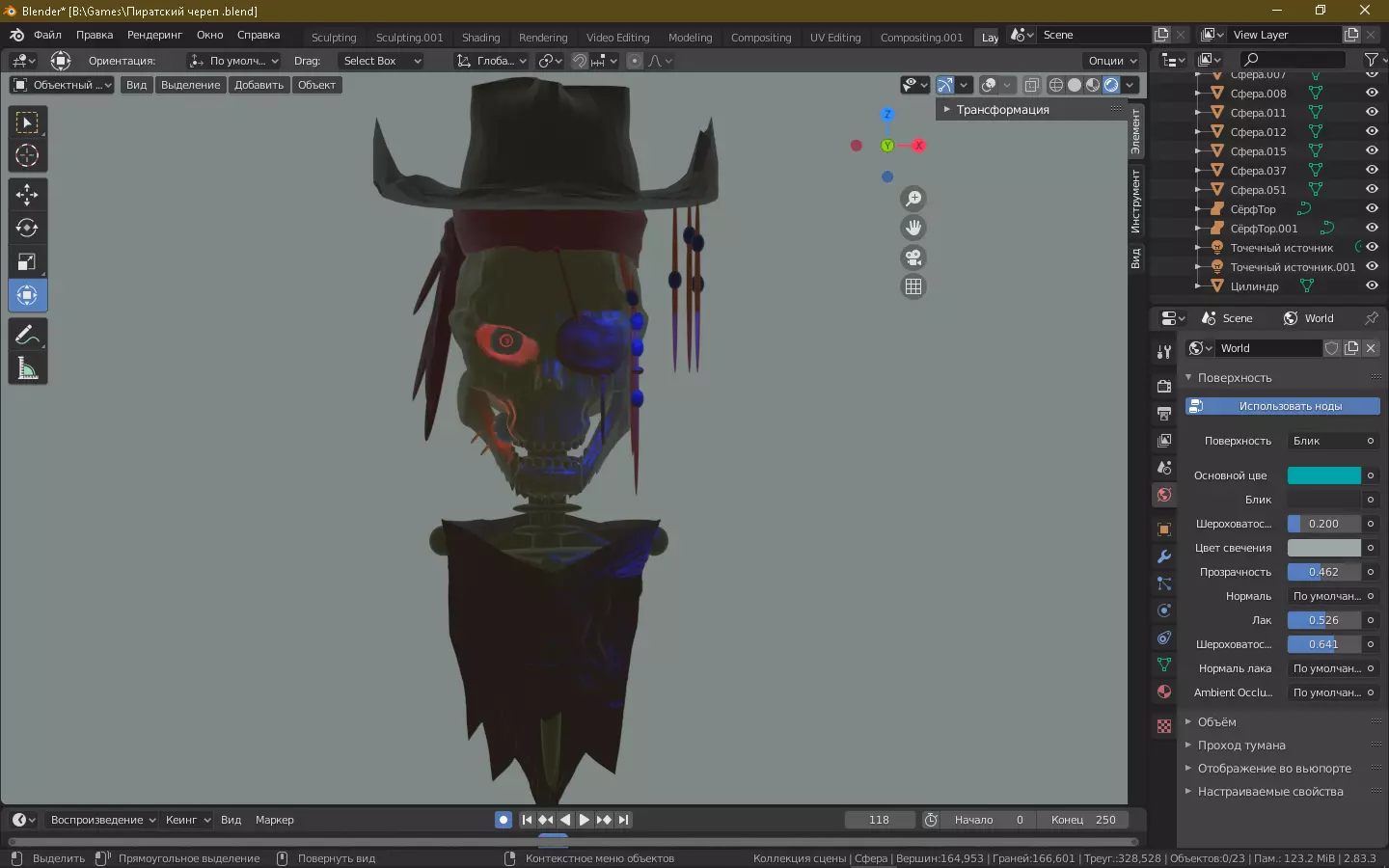Click the blue Z axis on navigation gizmo

click(x=887, y=114)
